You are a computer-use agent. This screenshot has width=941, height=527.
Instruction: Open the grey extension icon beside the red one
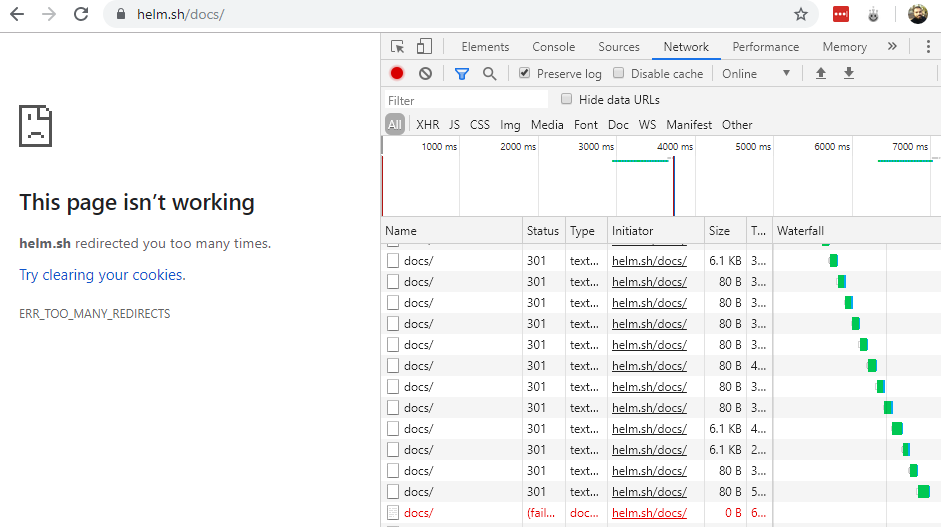873,14
